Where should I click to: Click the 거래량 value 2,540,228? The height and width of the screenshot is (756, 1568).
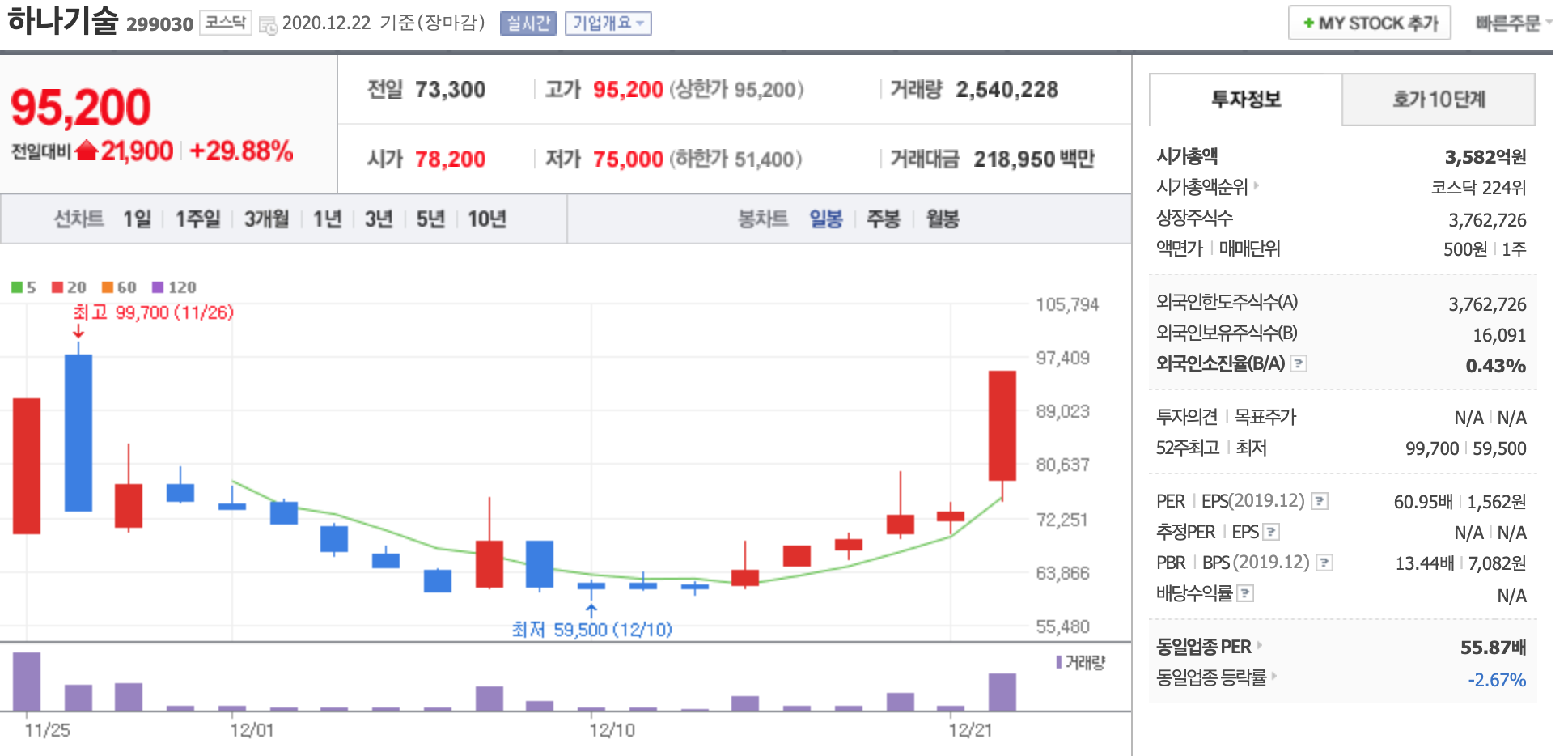coord(1007,90)
